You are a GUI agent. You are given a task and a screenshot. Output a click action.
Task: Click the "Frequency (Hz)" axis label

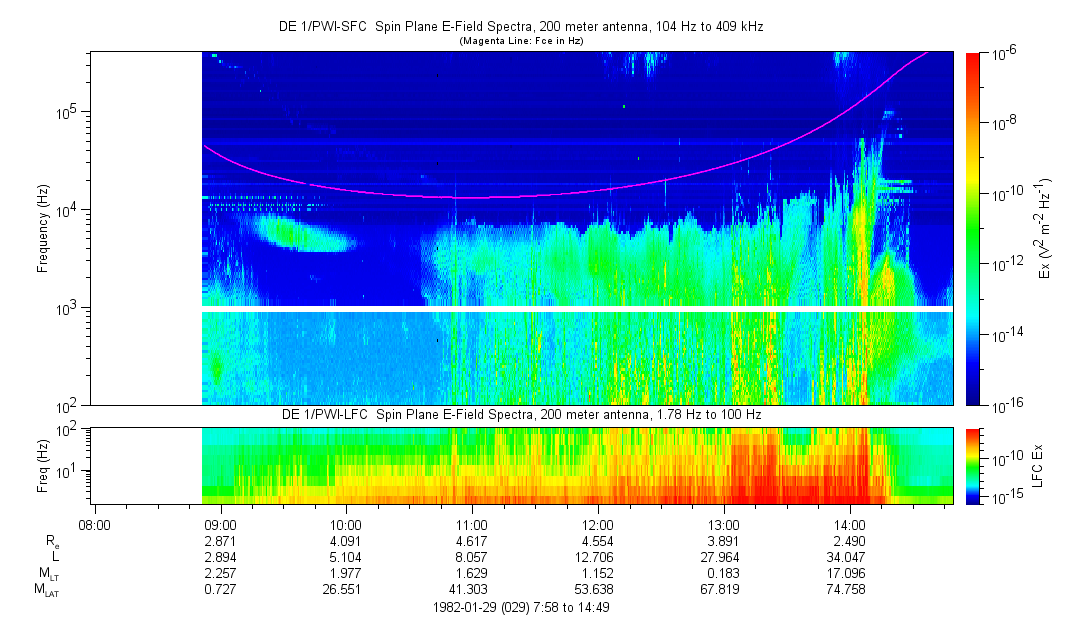click(42, 229)
